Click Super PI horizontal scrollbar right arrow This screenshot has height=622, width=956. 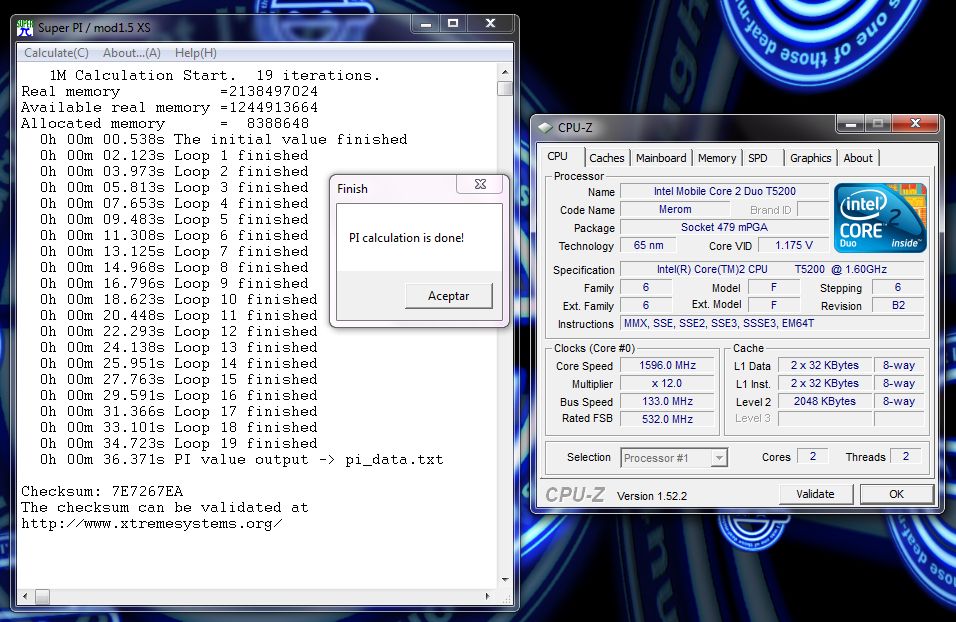pyautogui.click(x=487, y=596)
